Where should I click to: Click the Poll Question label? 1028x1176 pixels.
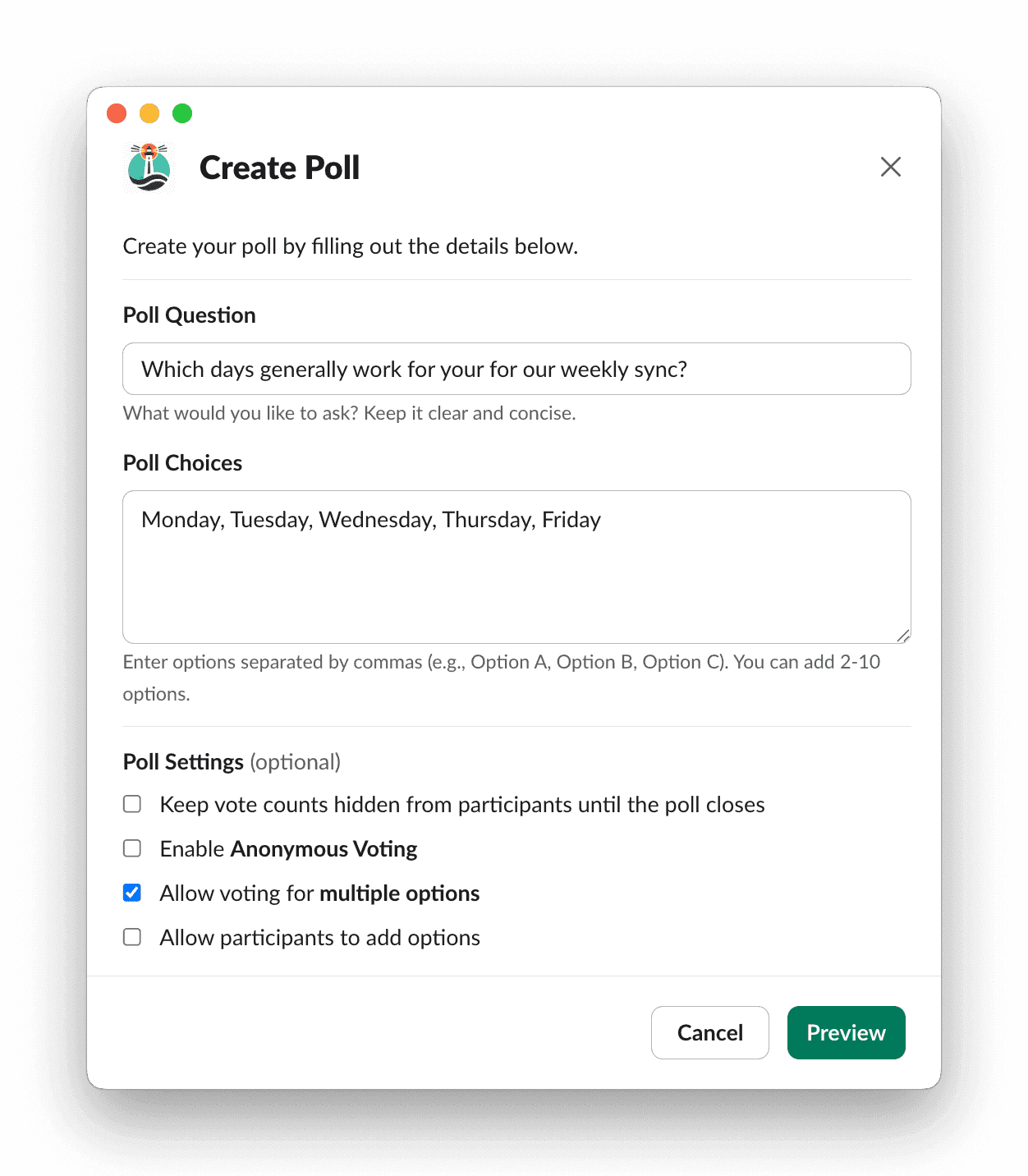coord(189,315)
